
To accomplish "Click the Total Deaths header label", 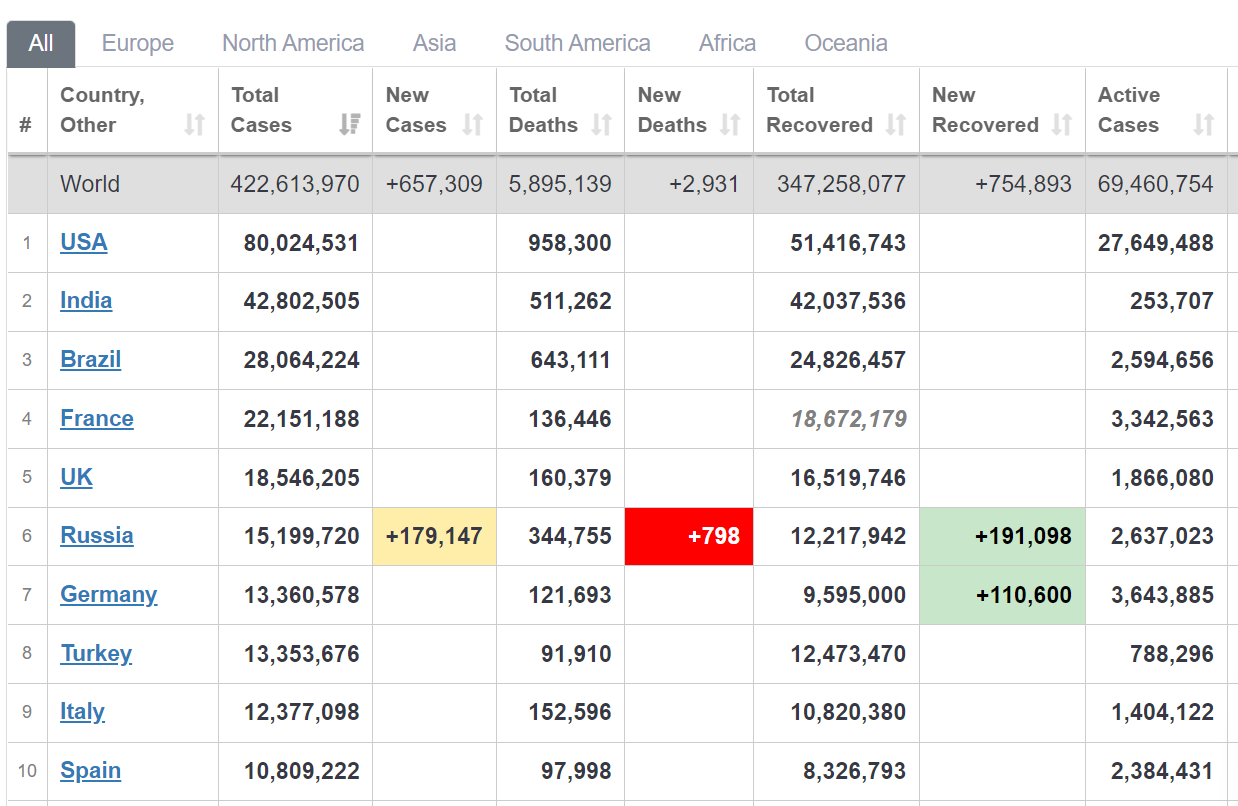I will [543, 110].
